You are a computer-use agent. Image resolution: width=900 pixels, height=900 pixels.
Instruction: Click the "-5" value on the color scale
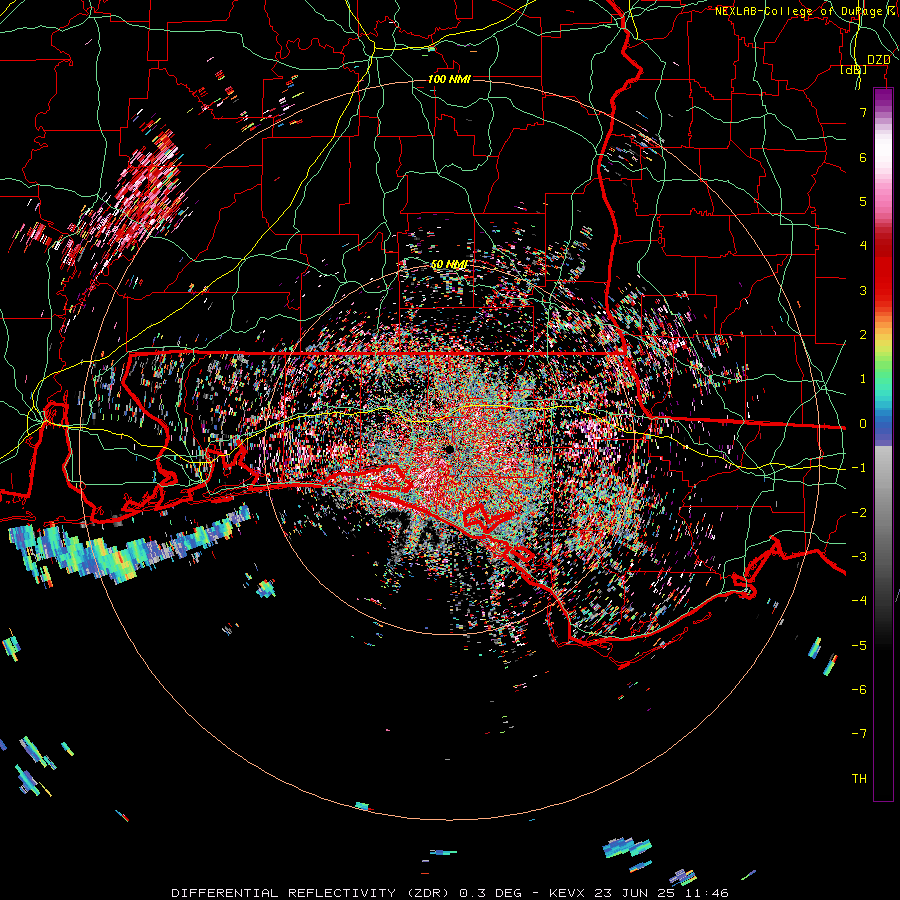(859, 646)
